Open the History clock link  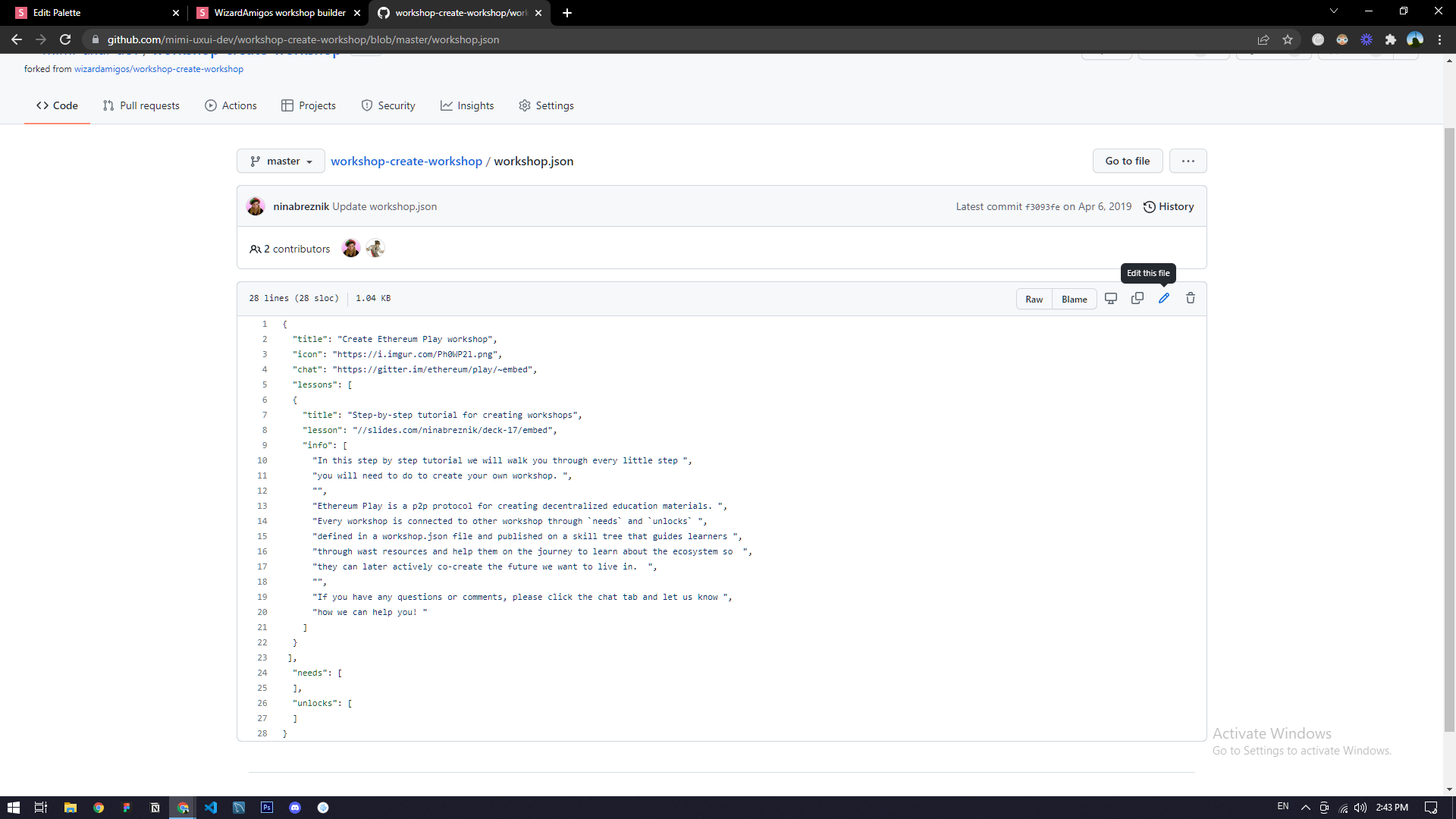[x=1169, y=206]
